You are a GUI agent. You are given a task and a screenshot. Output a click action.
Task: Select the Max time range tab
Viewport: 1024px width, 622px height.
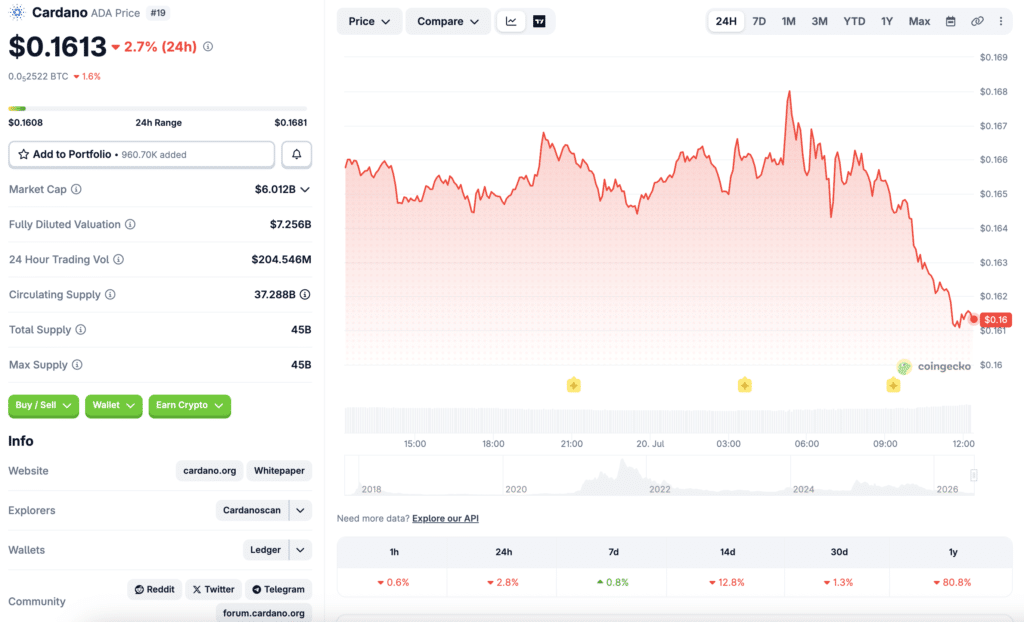click(920, 22)
